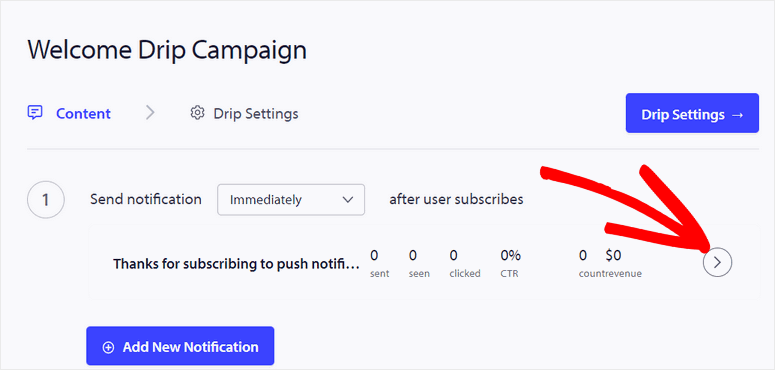Click Add New Notification button

180,346
